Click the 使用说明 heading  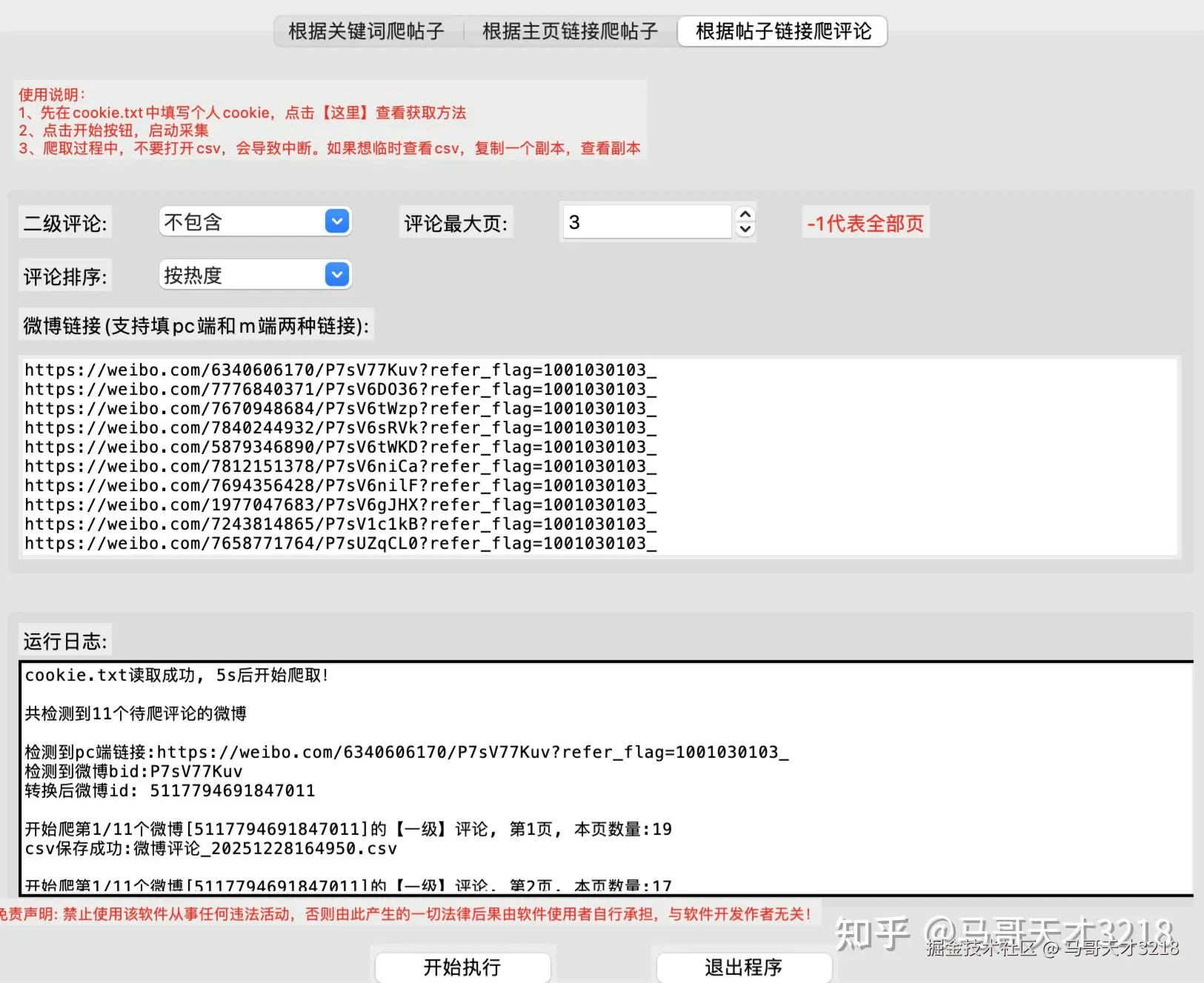(x=52, y=95)
